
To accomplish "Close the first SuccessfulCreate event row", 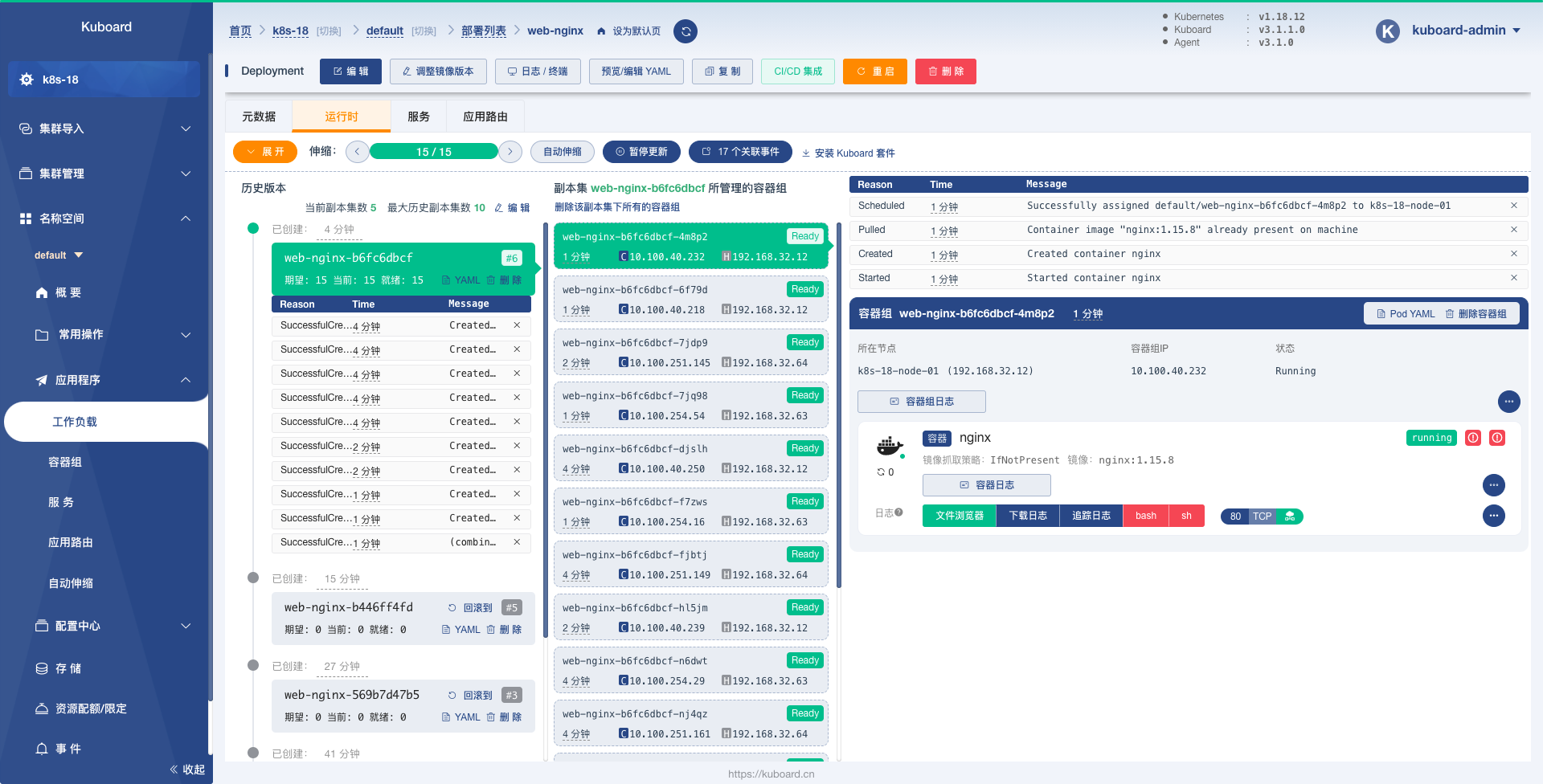I will pyautogui.click(x=517, y=325).
